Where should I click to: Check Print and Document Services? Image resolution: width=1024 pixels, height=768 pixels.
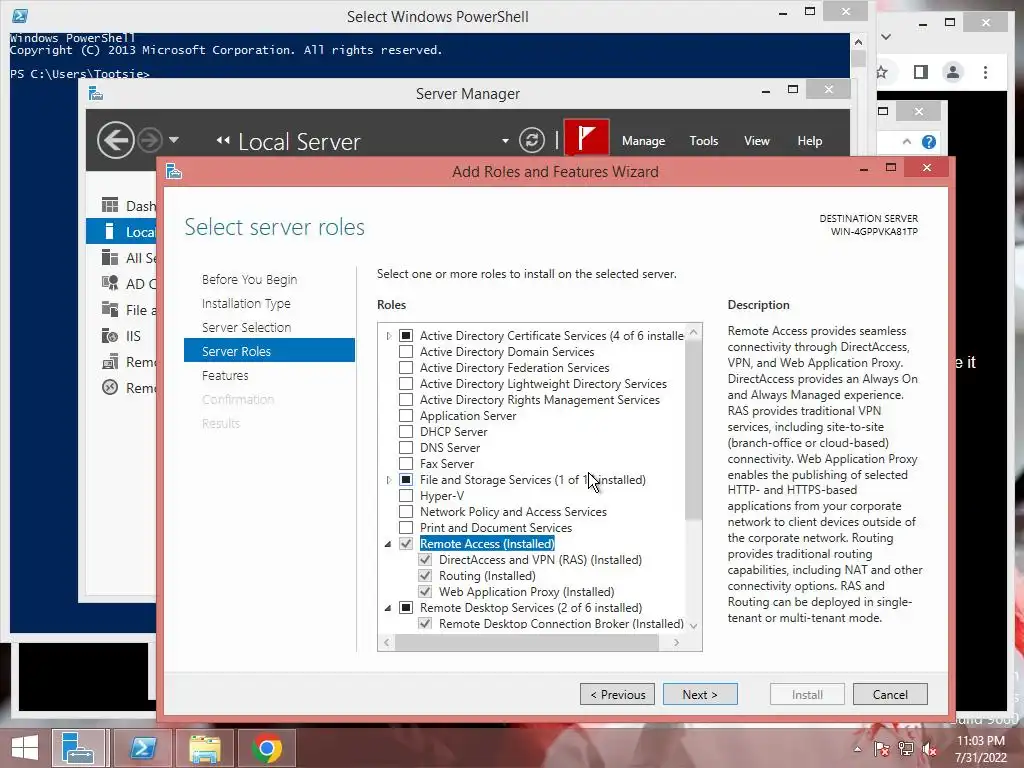pyautogui.click(x=406, y=528)
